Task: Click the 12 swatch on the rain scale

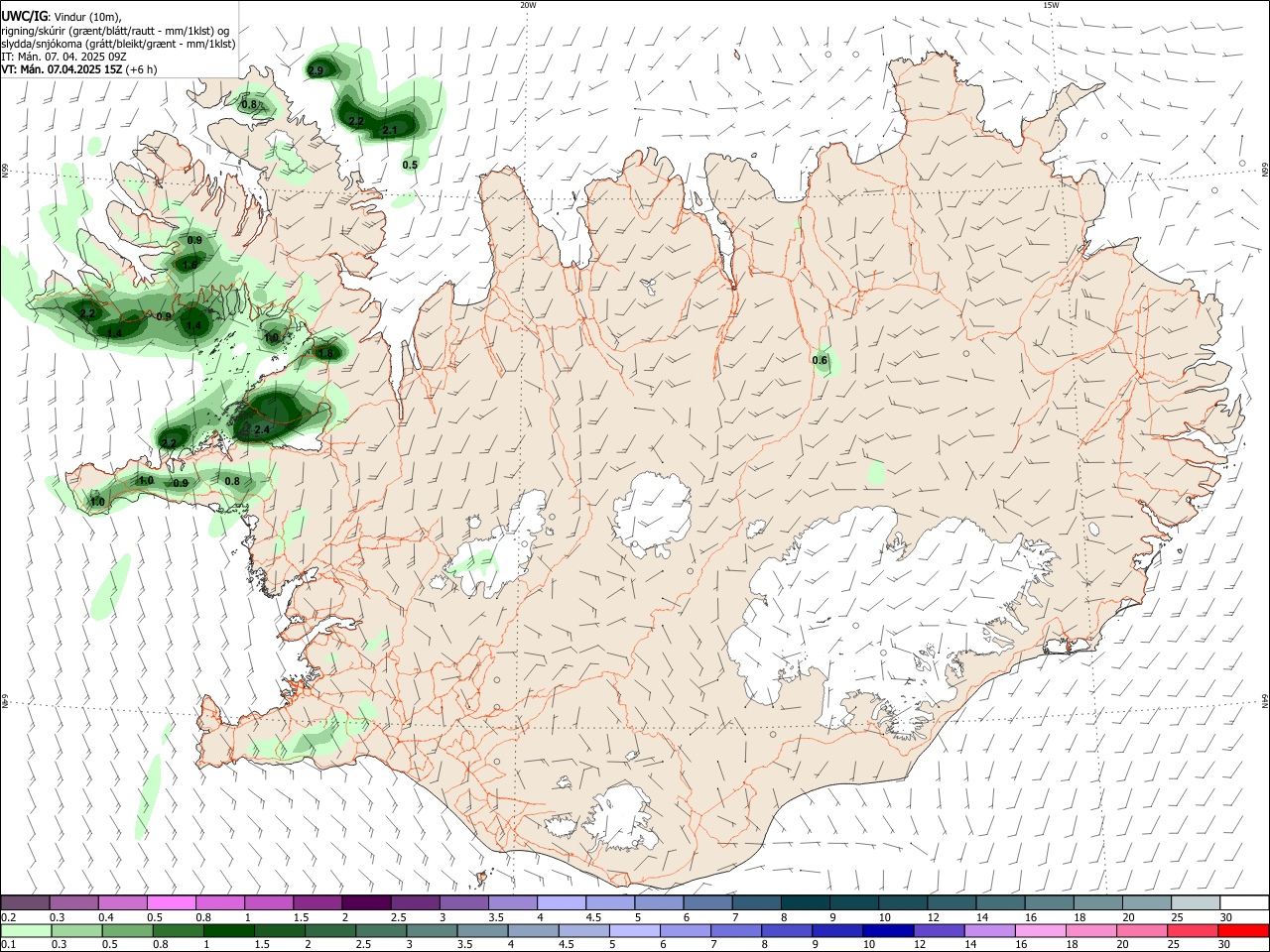Action: click(x=938, y=930)
